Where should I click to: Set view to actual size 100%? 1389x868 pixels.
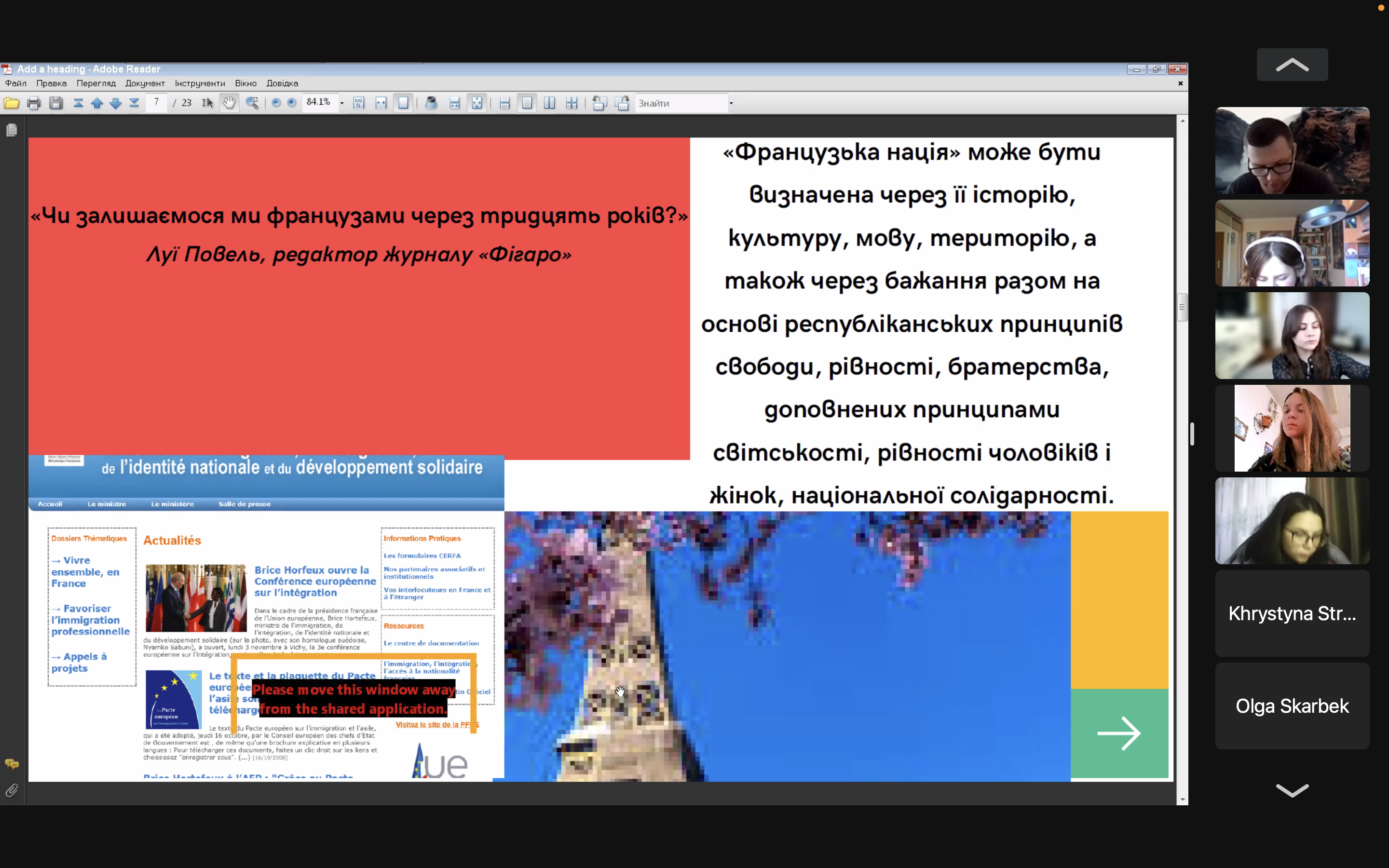point(358,103)
